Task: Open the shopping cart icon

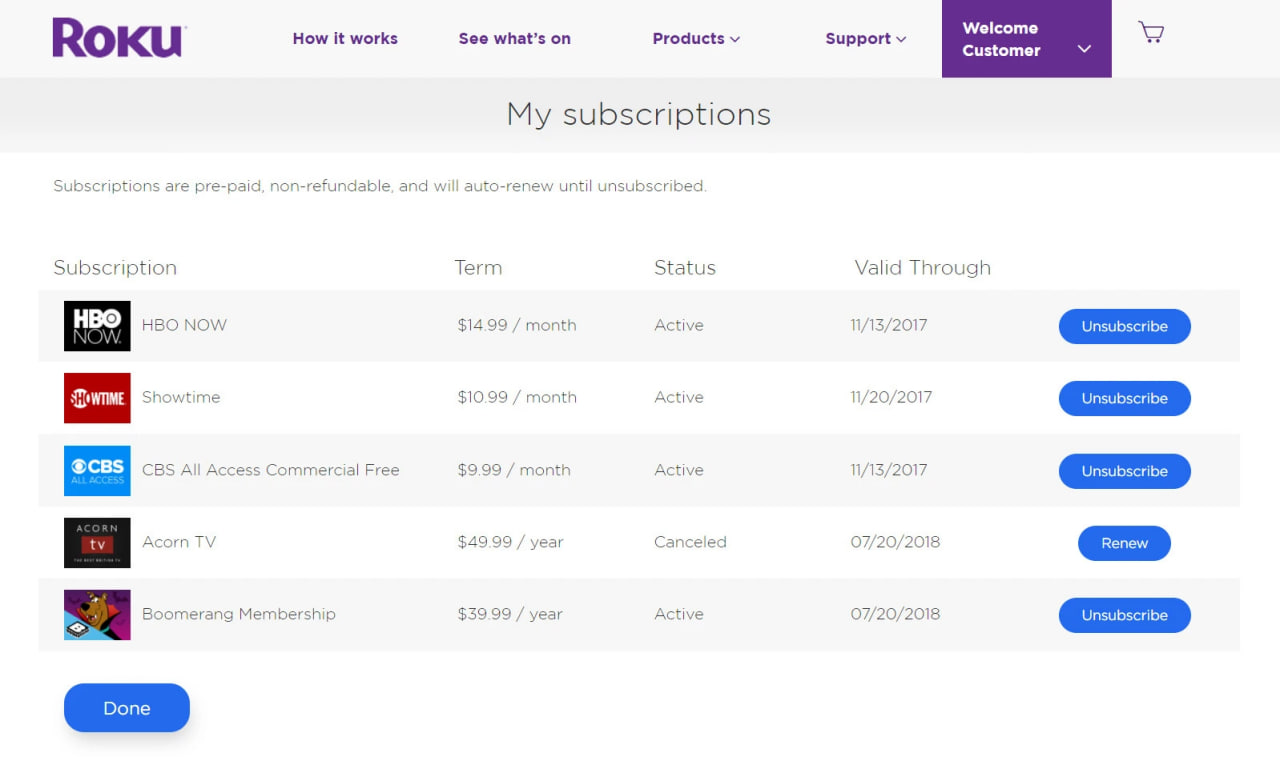Action: coord(1151,32)
